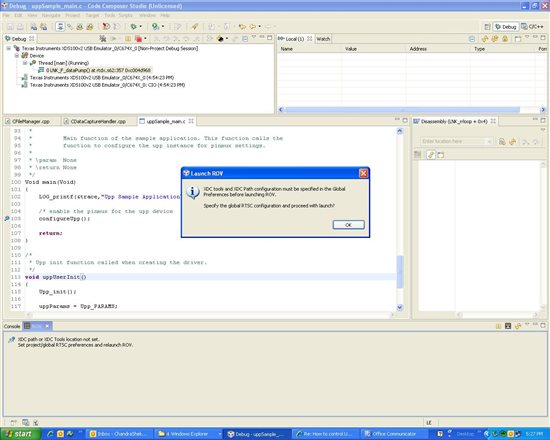Click the green run launch toolbar icon

point(155,27)
